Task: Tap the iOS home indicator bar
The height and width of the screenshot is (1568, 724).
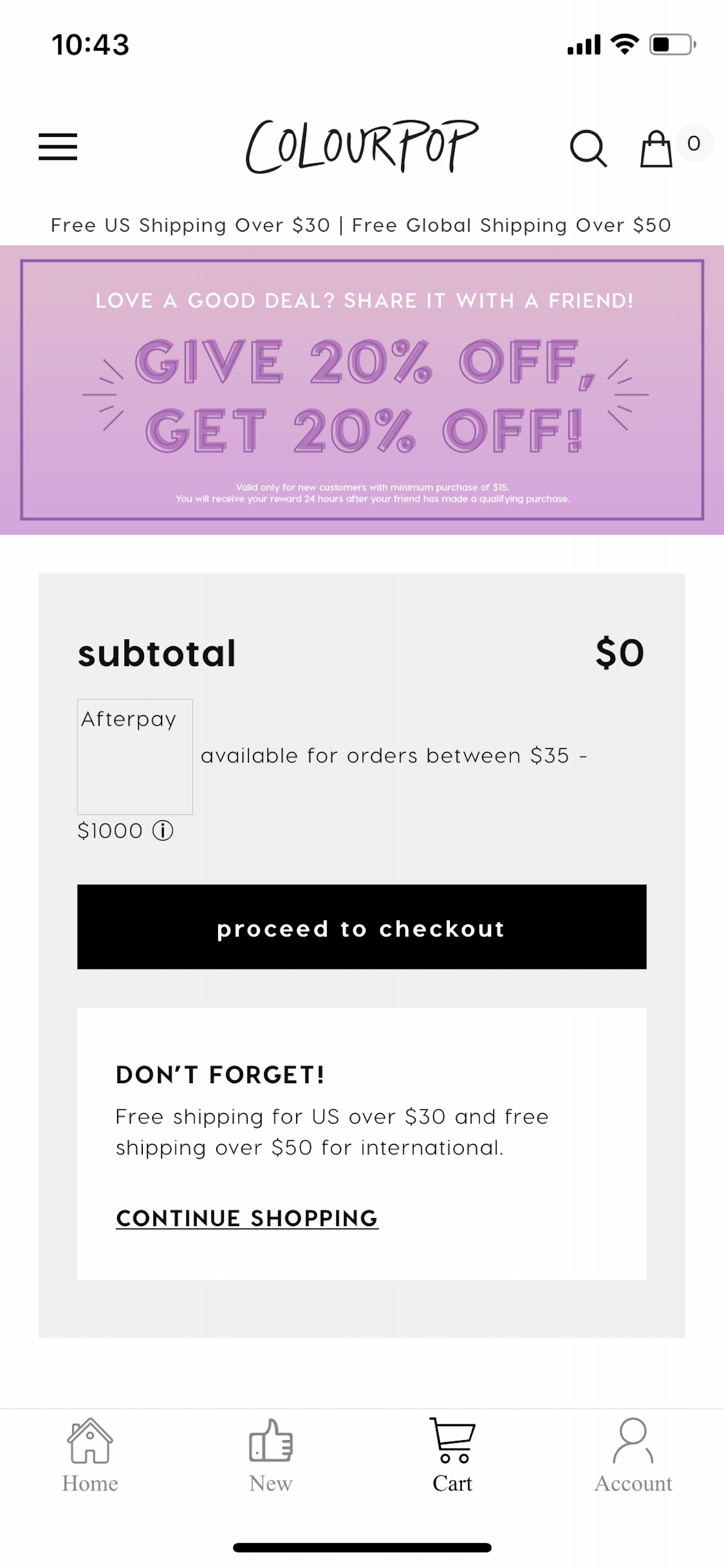Action: pyautogui.click(x=362, y=1548)
